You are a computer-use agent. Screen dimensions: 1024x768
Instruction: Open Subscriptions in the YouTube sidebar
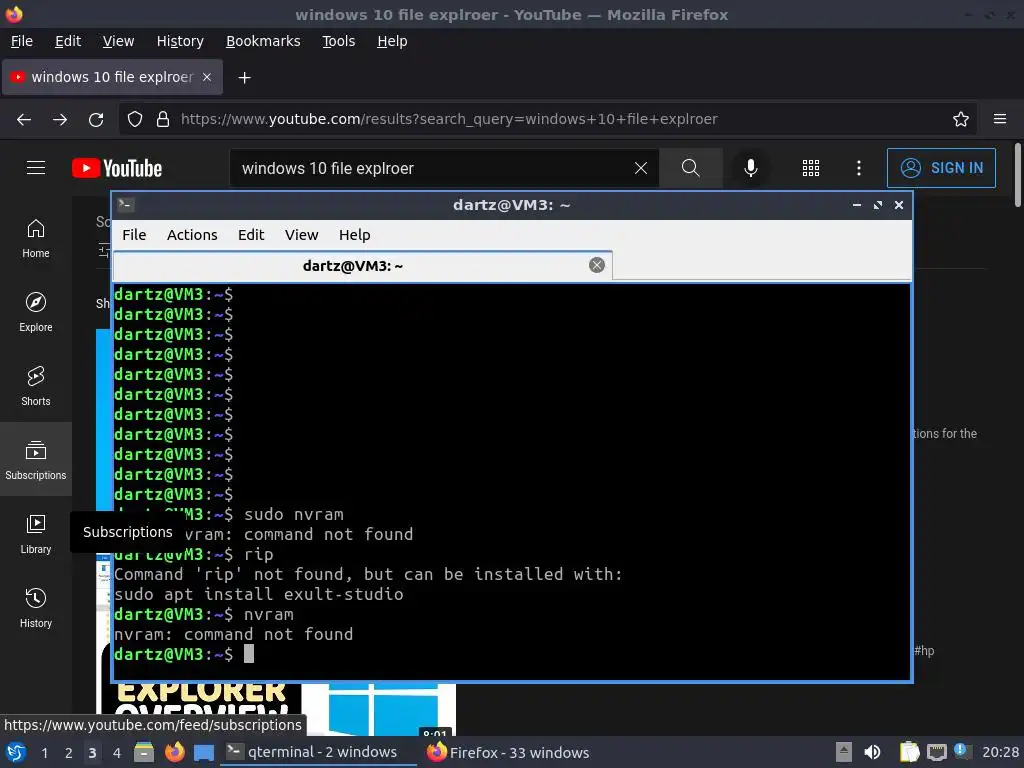pos(36,459)
